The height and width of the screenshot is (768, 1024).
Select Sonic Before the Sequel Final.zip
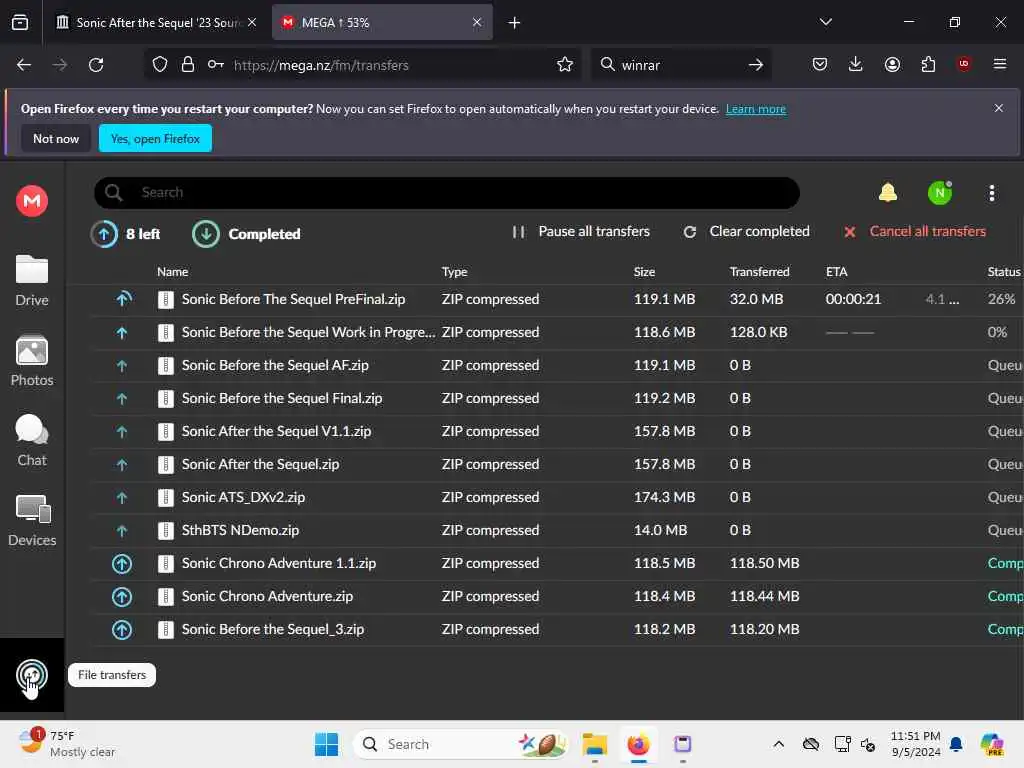[x=556, y=398]
